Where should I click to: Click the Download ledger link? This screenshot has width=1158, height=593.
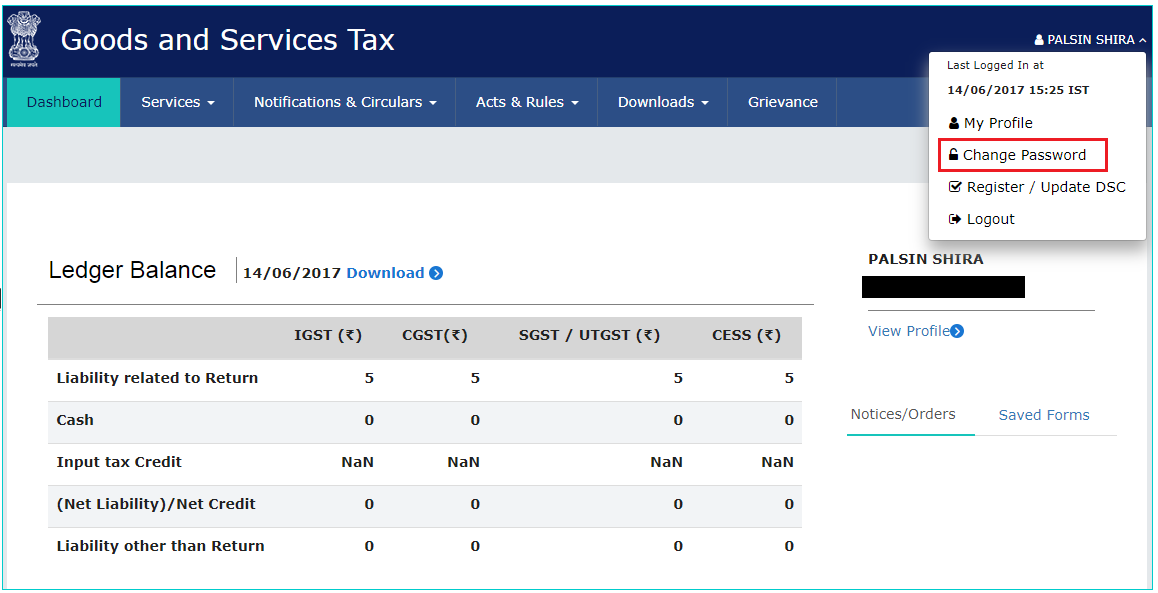coord(386,273)
